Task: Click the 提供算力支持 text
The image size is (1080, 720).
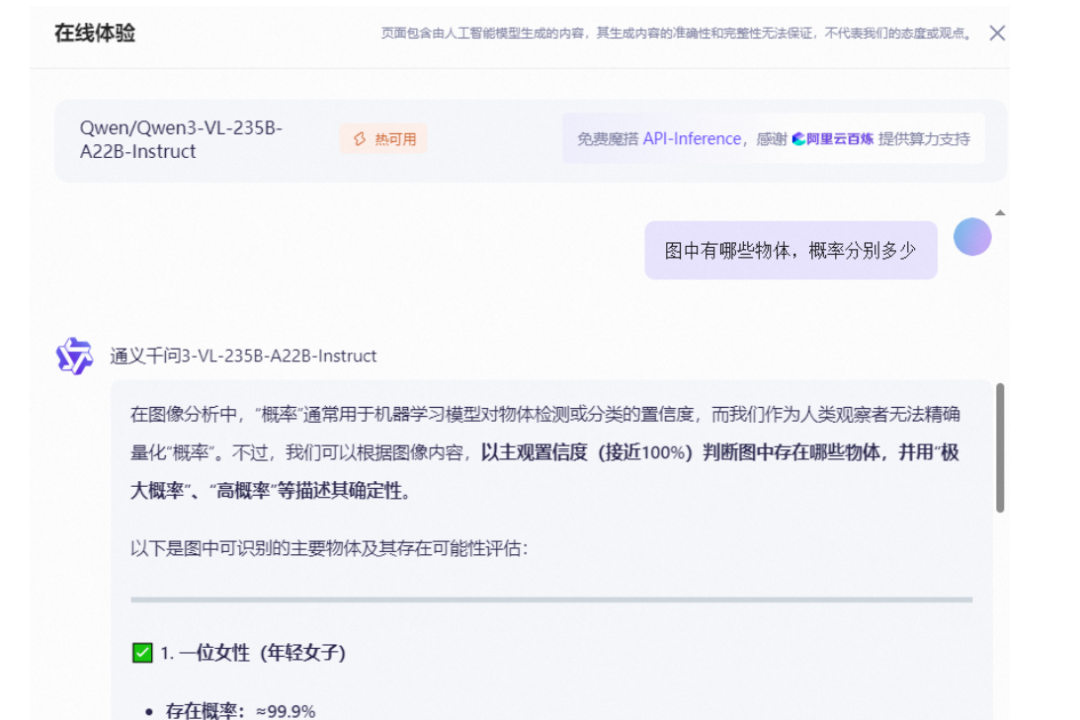Action: tap(924, 138)
